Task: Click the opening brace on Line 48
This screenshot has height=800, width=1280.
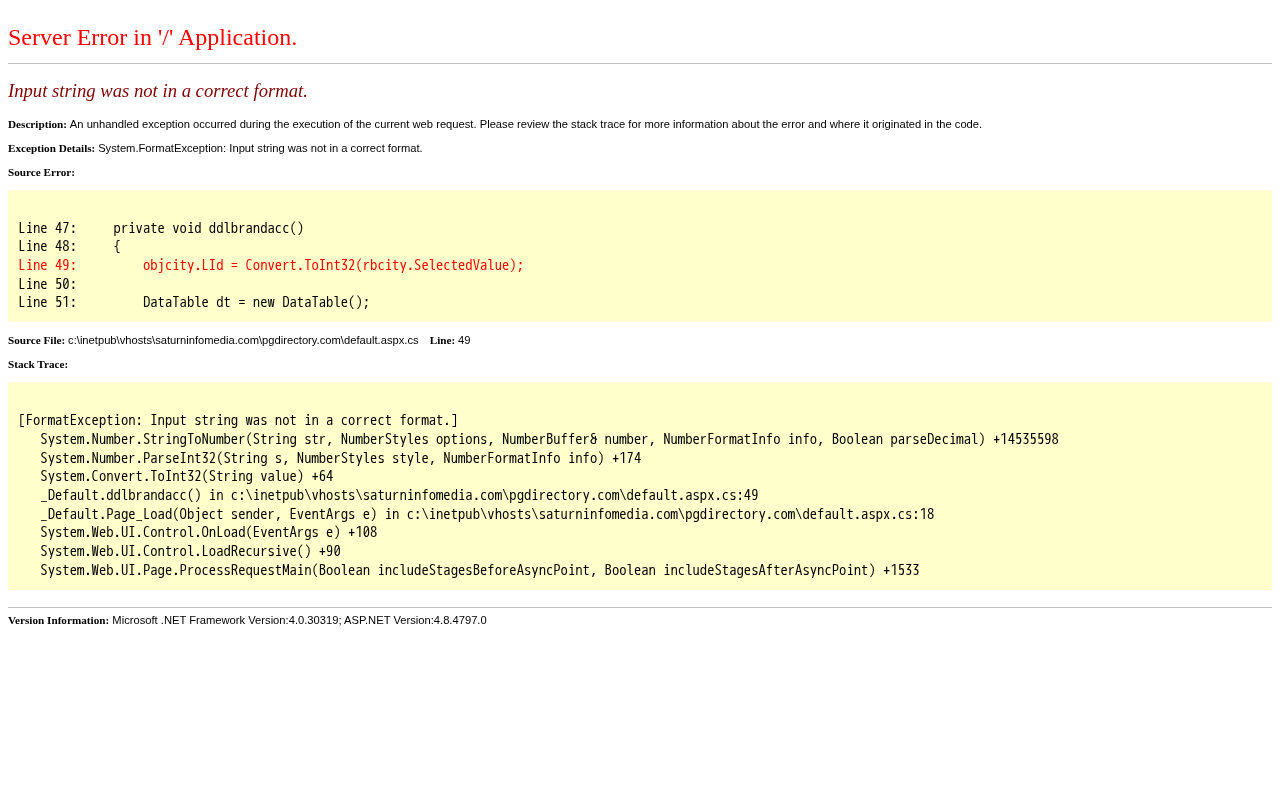Action: coord(116,247)
